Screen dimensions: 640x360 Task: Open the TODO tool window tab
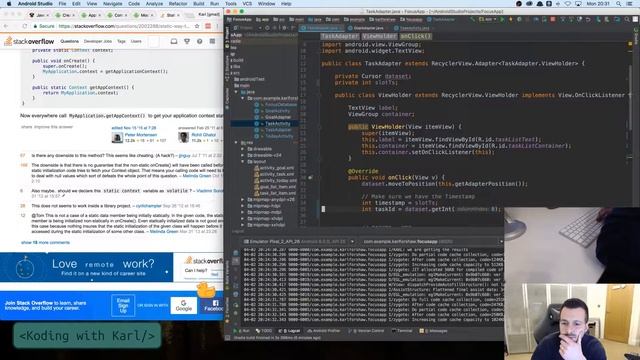264,331
